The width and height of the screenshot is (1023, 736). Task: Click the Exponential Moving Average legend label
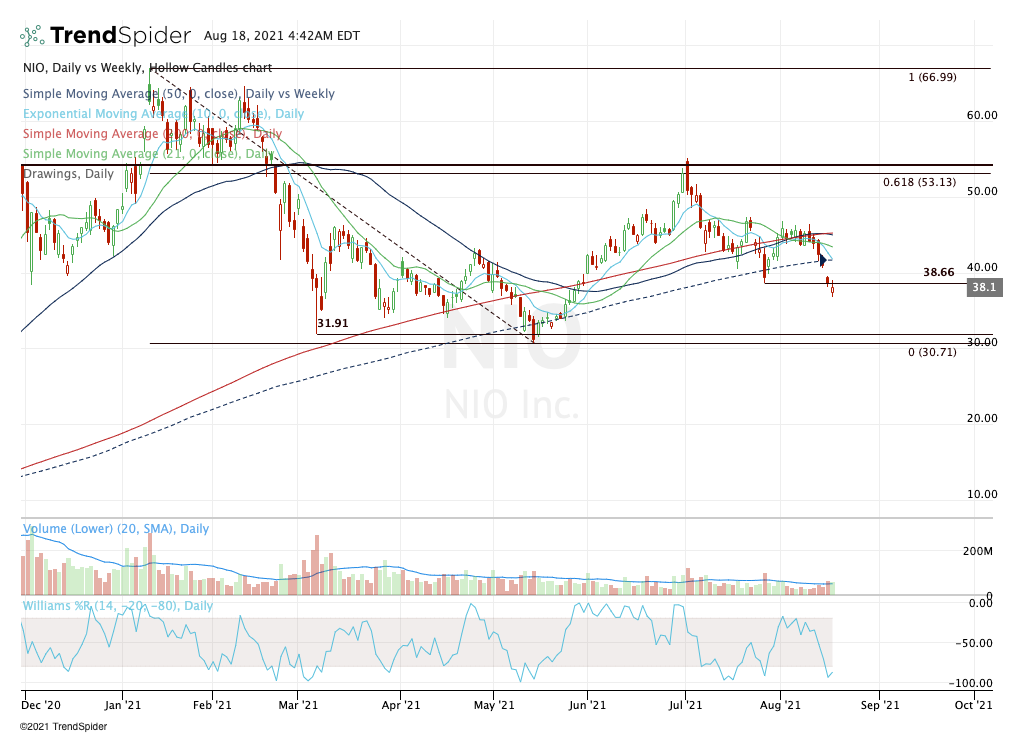click(164, 114)
